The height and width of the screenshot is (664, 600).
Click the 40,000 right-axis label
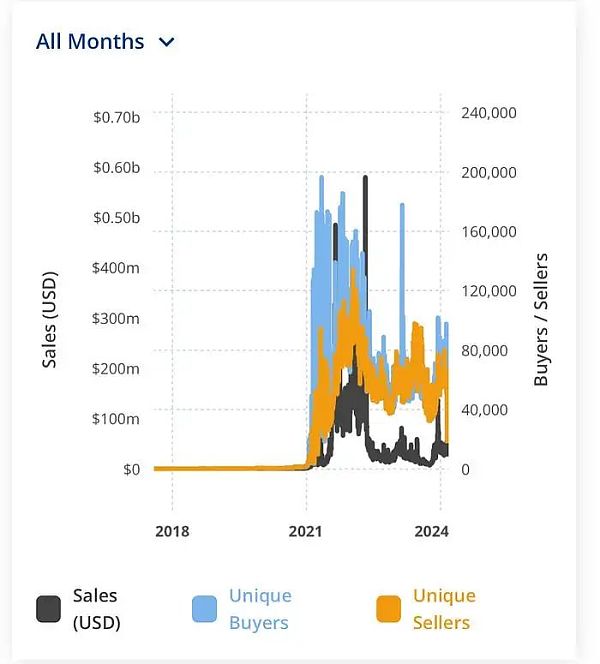pyautogui.click(x=484, y=409)
